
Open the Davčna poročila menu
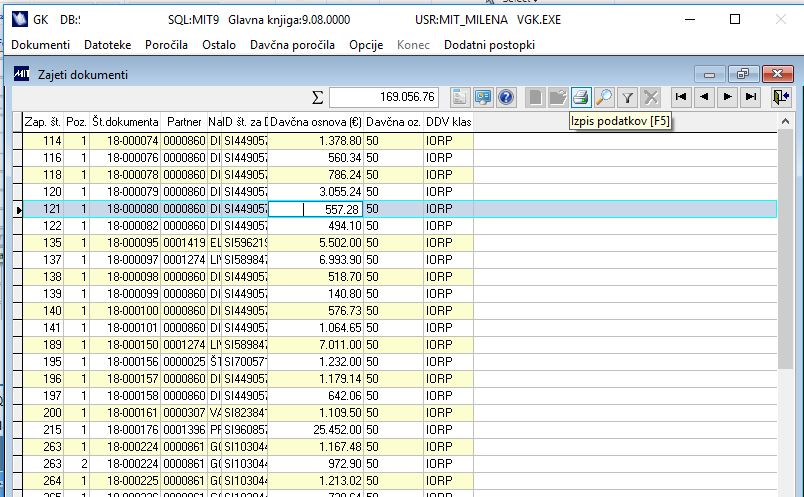coord(295,45)
